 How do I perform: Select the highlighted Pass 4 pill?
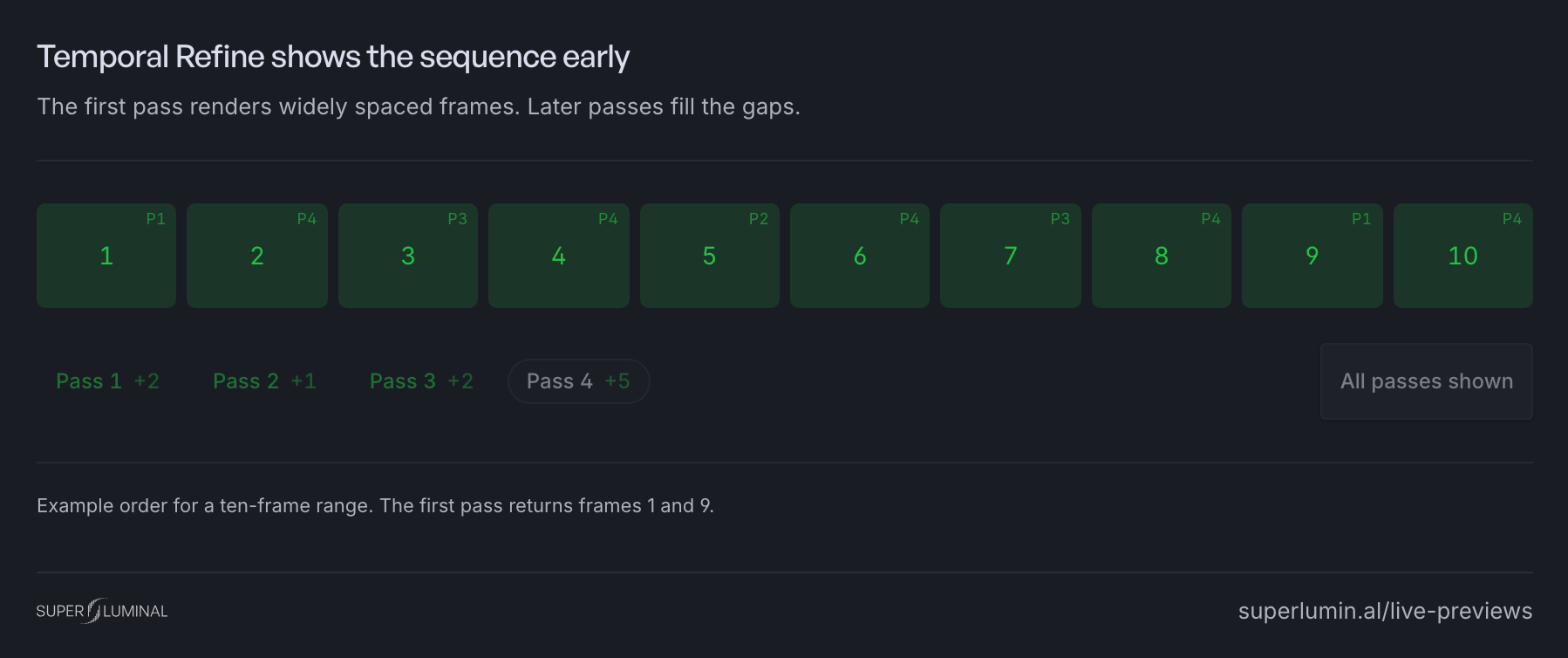click(x=579, y=381)
